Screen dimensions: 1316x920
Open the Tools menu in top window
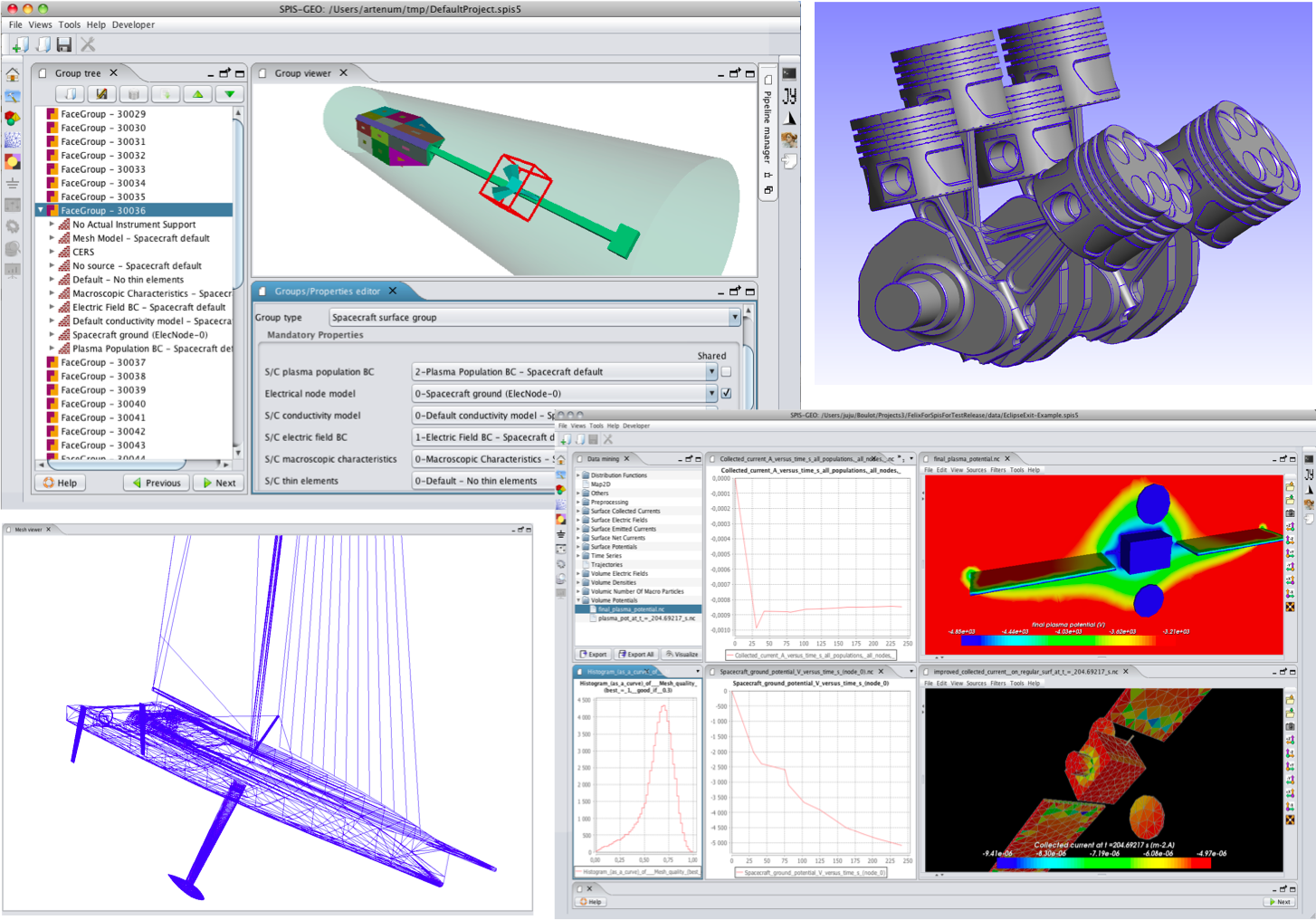70,25
